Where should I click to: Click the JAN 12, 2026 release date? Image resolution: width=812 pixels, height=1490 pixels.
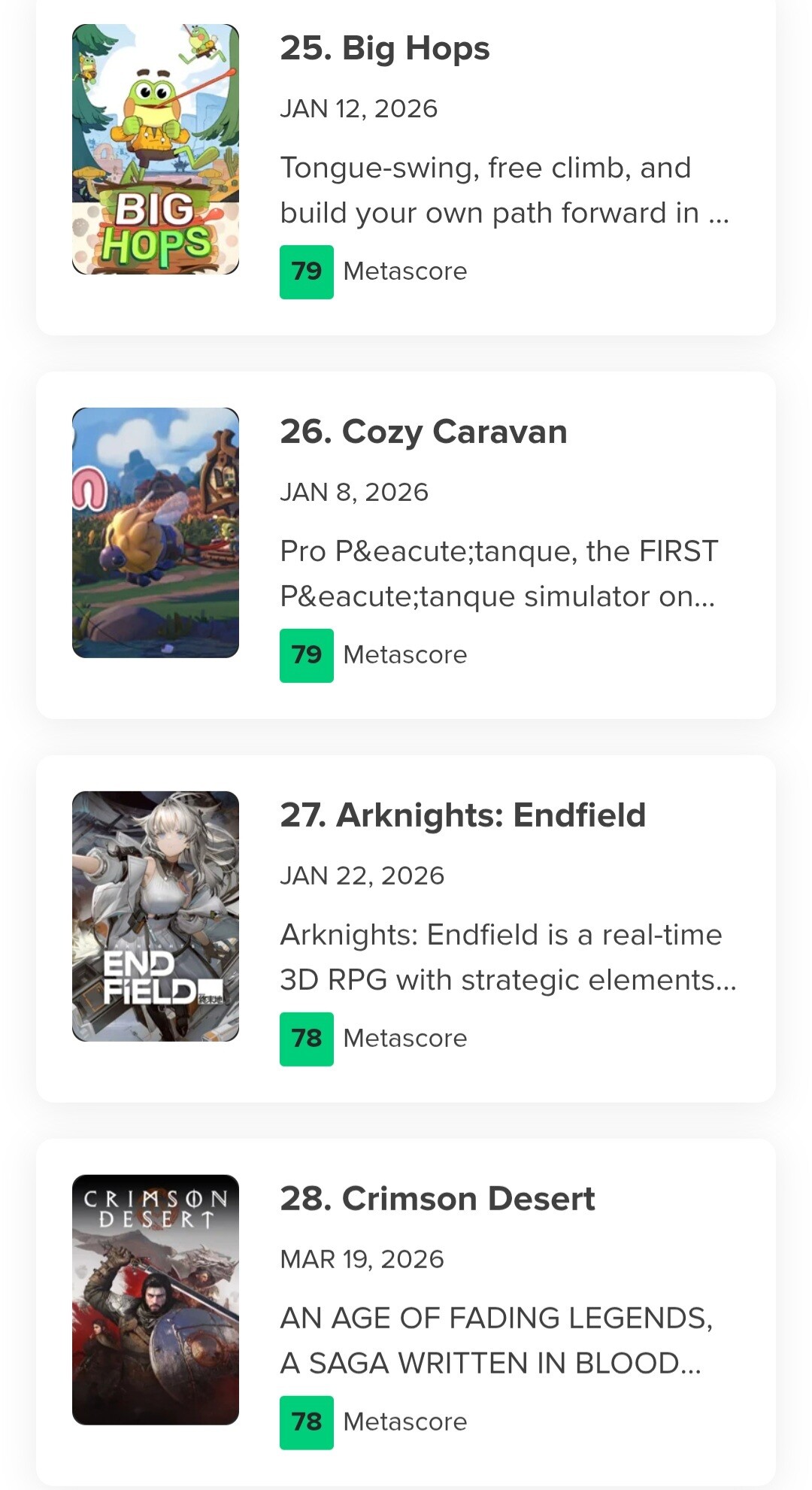tap(359, 109)
